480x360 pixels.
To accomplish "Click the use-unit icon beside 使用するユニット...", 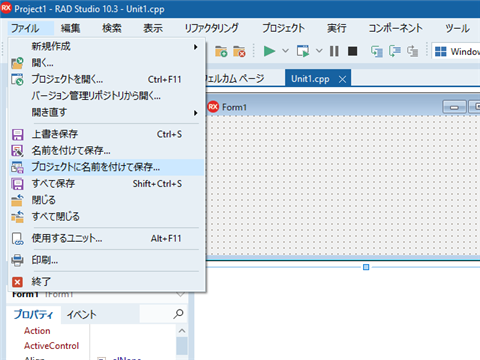I will coord(17,238).
